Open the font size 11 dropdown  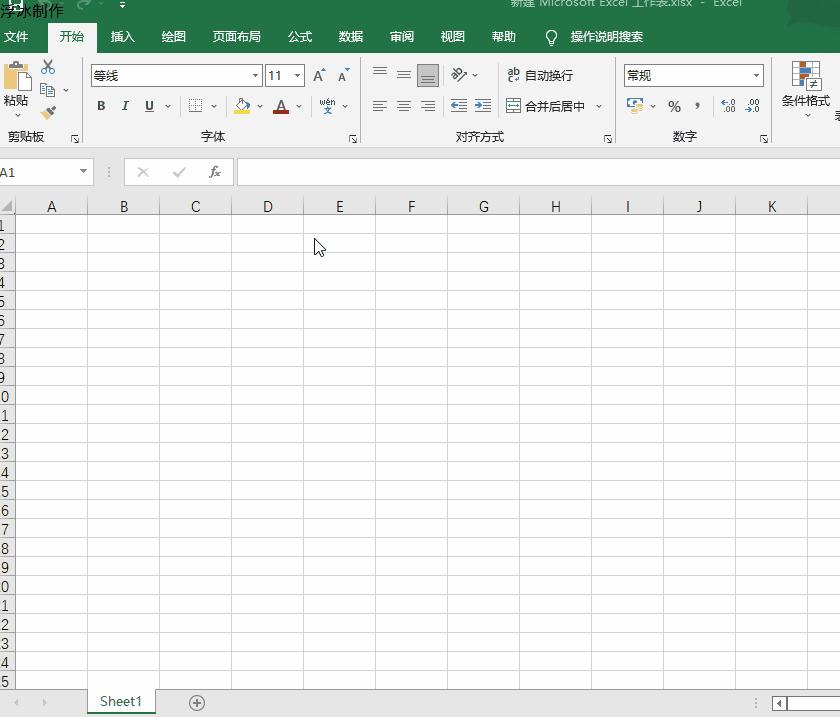point(297,76)
